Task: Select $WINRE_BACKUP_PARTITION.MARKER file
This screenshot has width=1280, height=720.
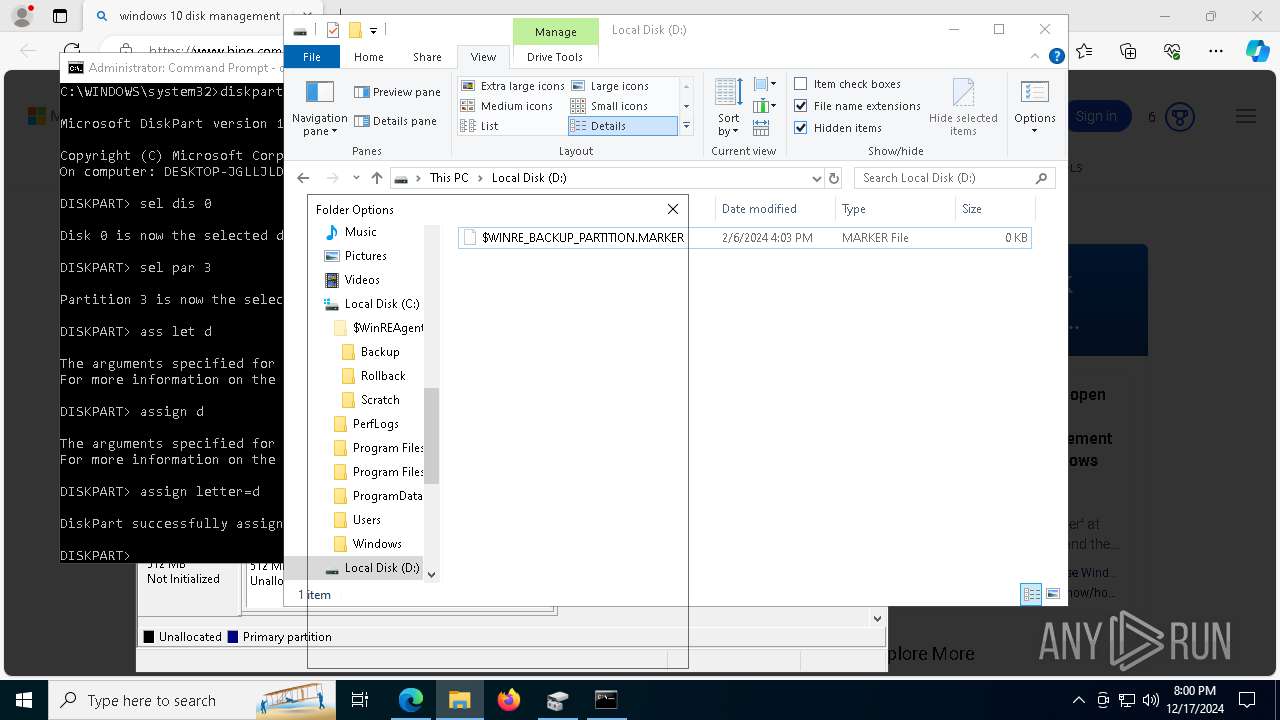Action: point(744,238)
